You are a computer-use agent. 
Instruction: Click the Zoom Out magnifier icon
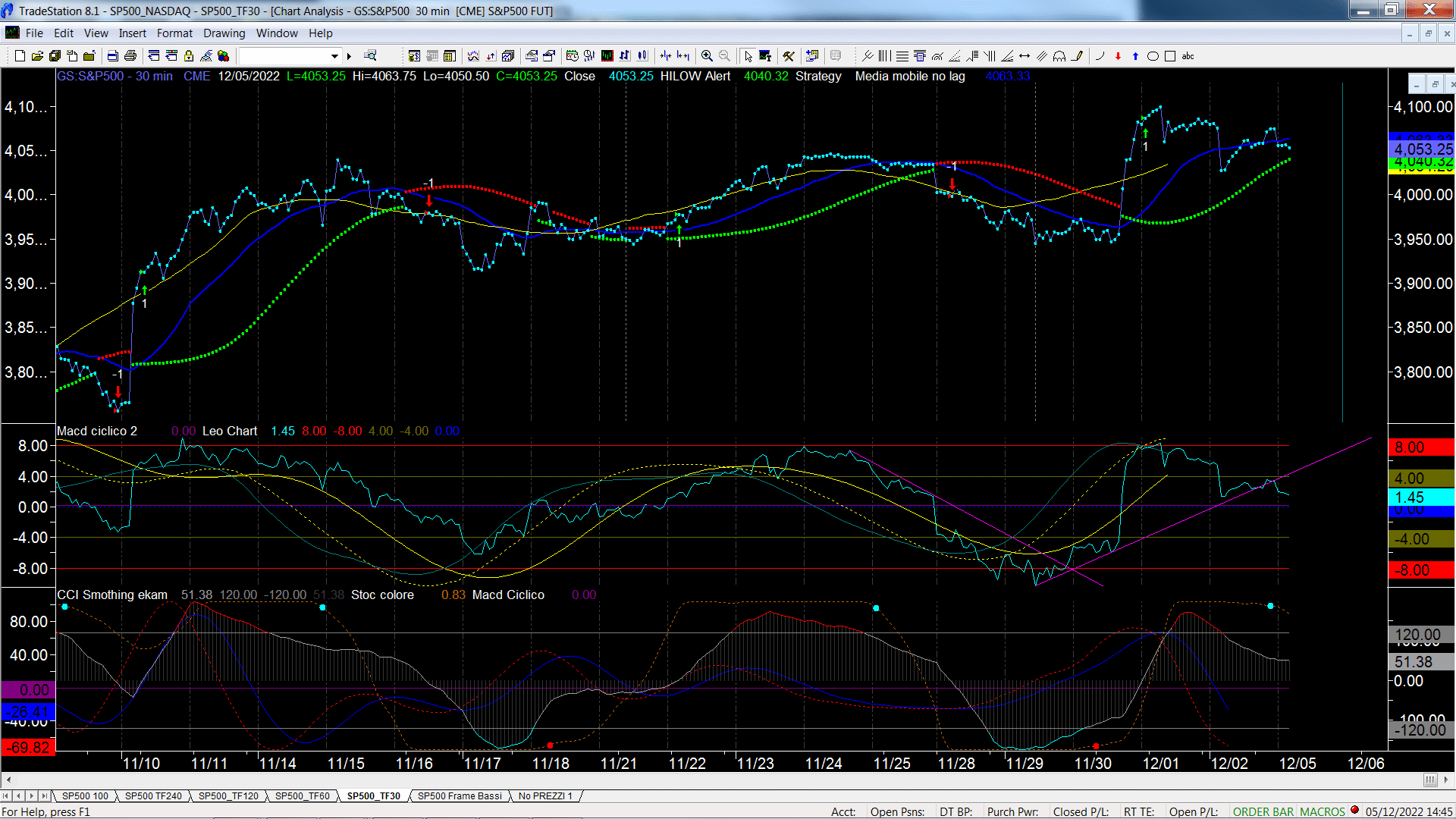tap(724, 56)
